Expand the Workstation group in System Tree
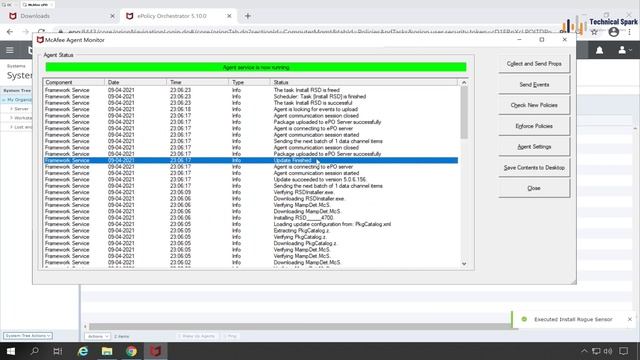 (x=11, y=118)
